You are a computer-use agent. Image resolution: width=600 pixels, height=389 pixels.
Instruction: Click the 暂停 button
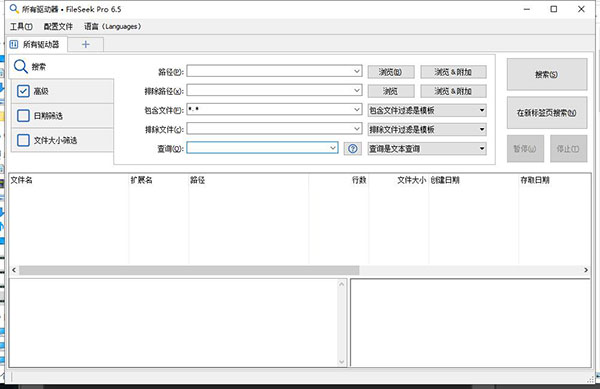click(525, 149)
